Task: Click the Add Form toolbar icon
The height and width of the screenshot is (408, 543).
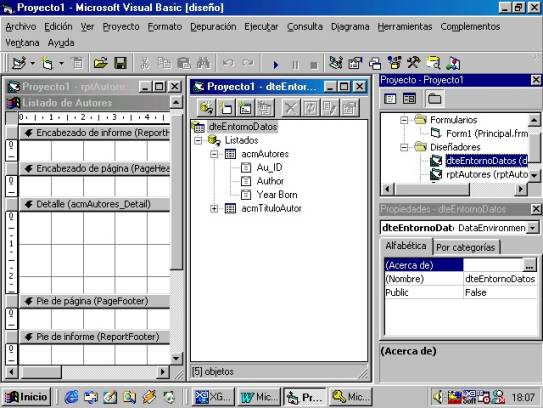Action: coord(47,63)
